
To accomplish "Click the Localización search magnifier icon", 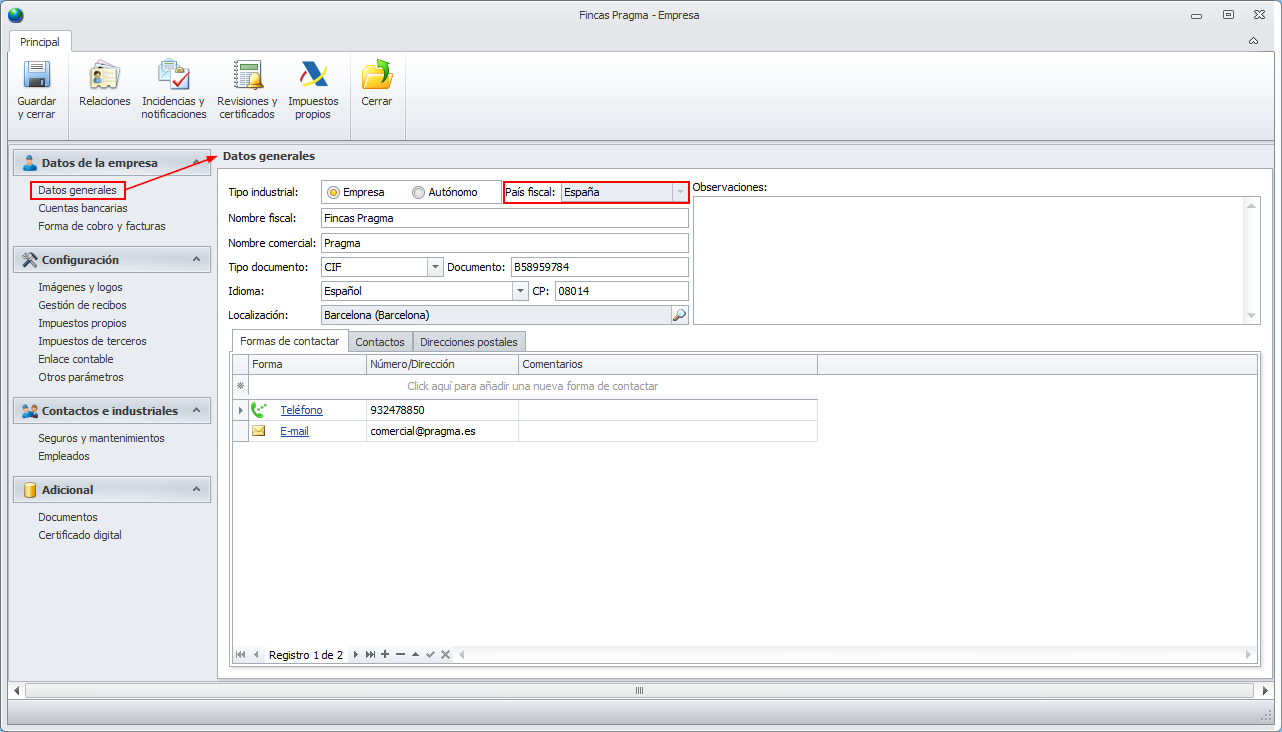I will point(679,315).
